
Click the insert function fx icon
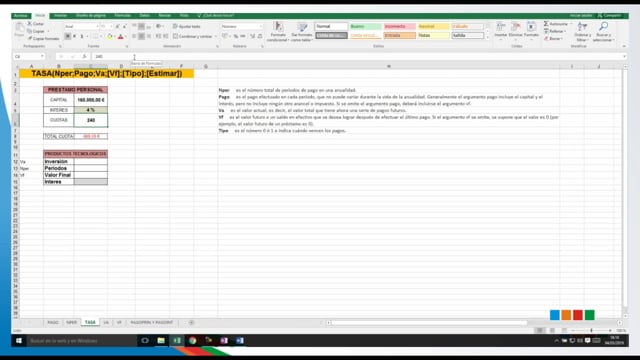pos(84,56)
